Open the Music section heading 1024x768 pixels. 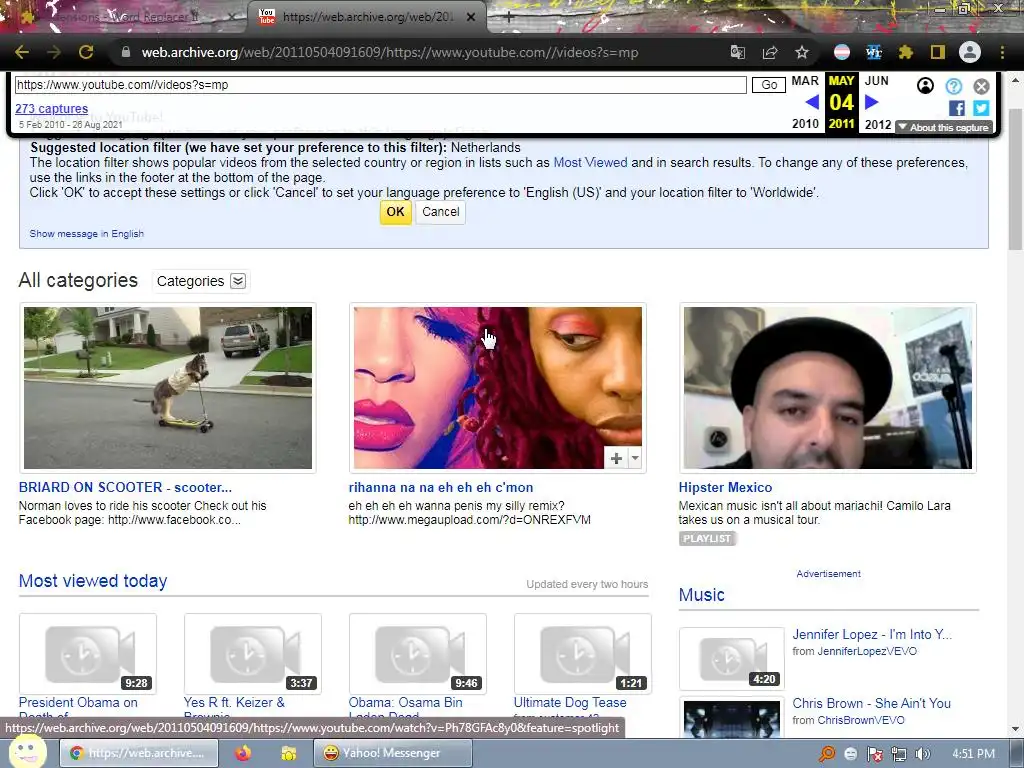(x=701, y=595)
